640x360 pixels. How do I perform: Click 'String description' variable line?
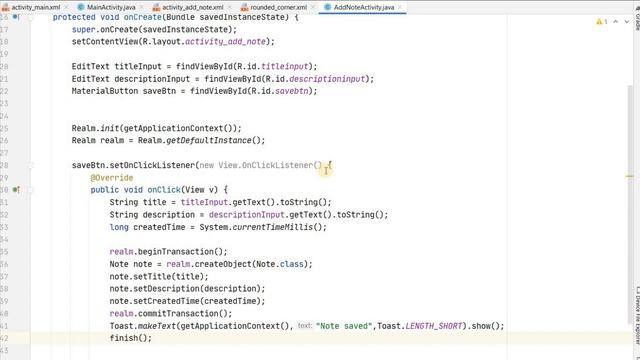pos(152,215)
